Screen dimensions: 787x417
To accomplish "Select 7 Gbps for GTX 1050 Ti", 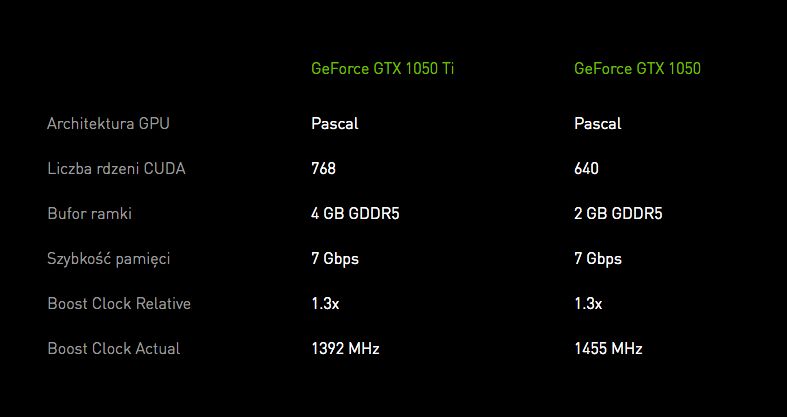I will coord(334,259).
